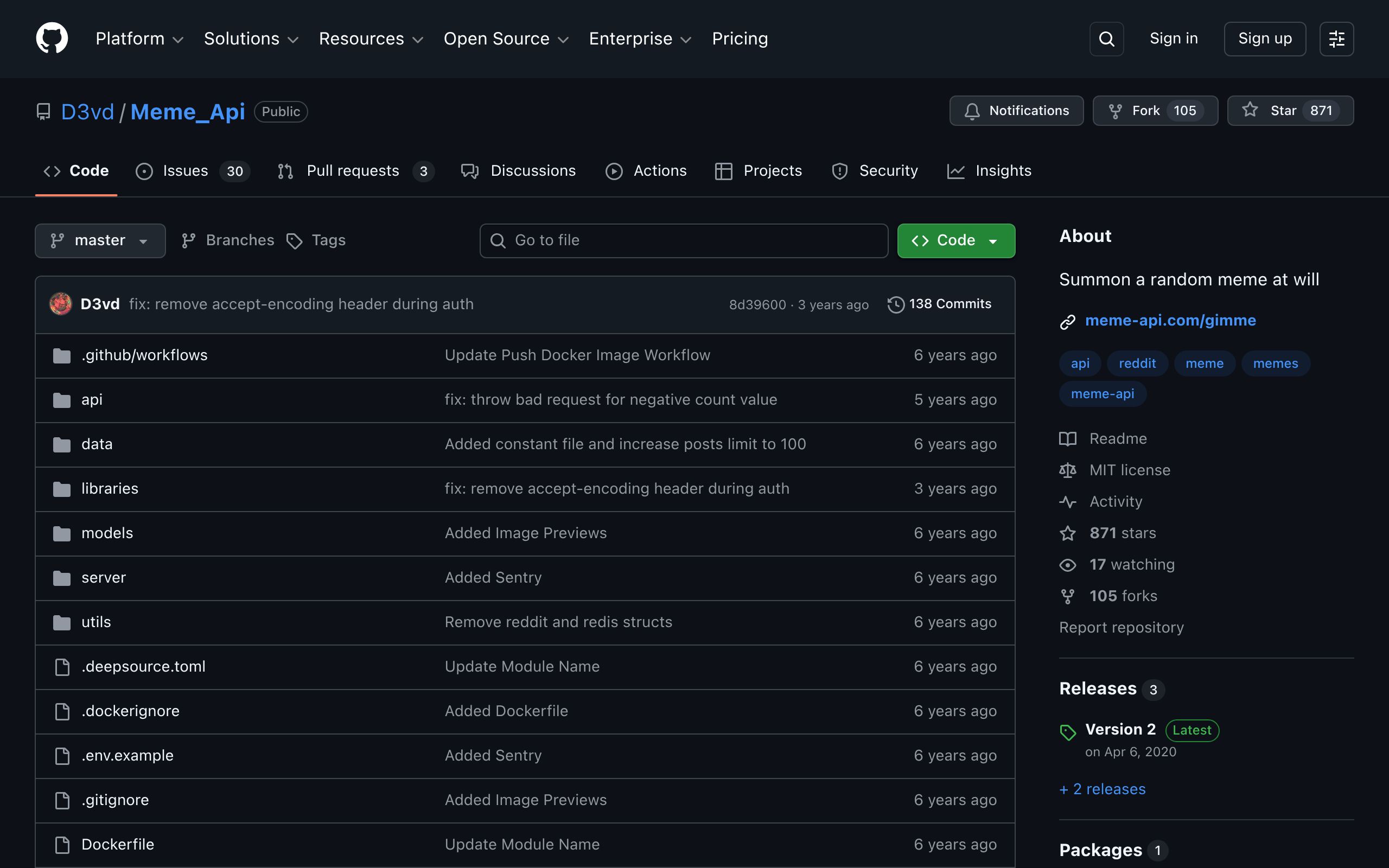
Task: Click the green tag icon by Version 2
Action: point(1068,732)
